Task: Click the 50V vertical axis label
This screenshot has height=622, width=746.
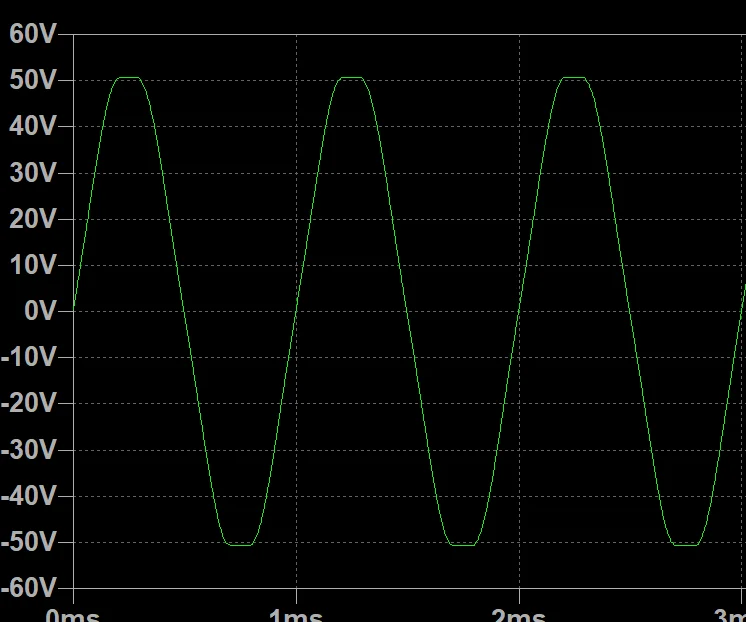Action: (x=33, y=80)
